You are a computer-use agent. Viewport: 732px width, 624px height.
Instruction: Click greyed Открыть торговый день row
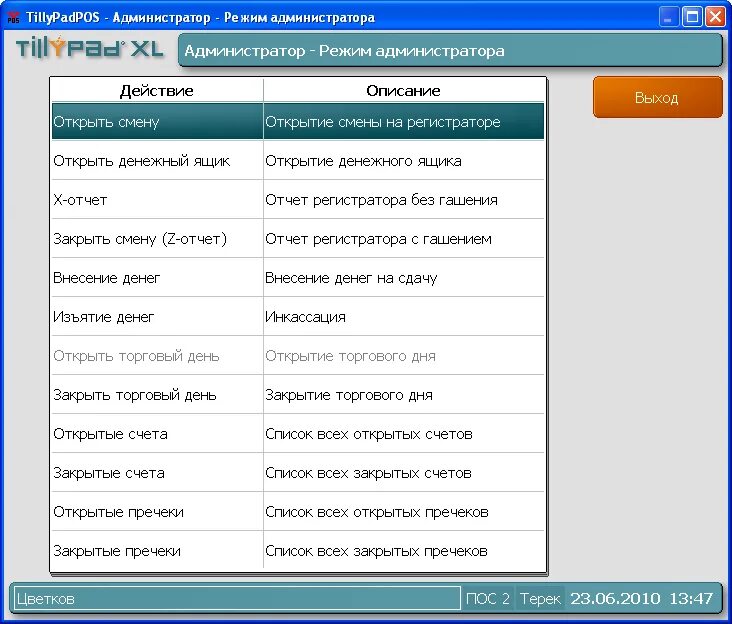click(x=157, y=356)
